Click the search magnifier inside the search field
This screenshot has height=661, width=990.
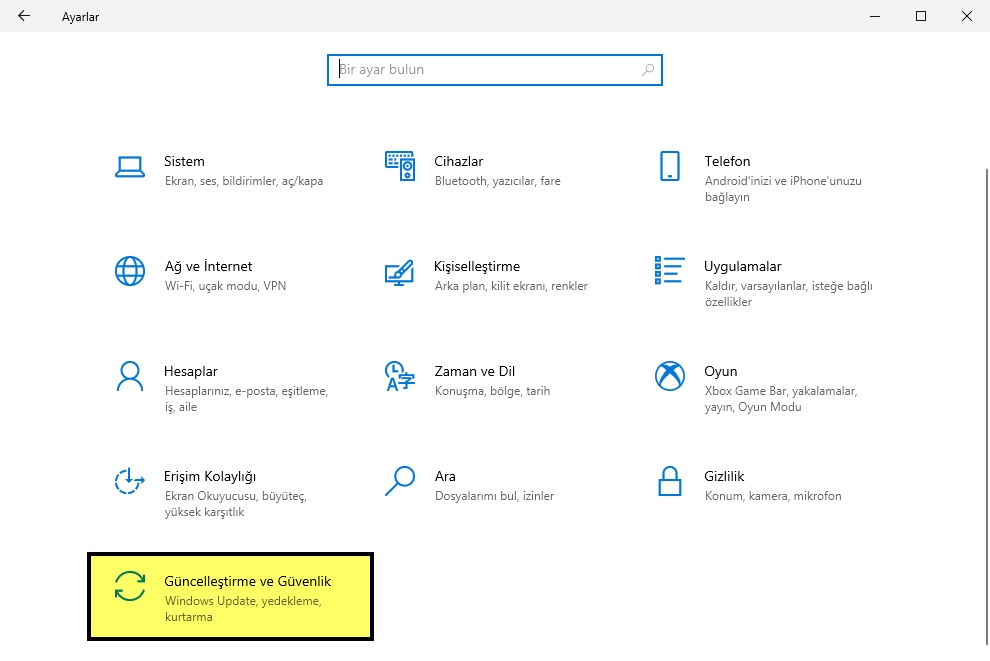pos(648,69)
